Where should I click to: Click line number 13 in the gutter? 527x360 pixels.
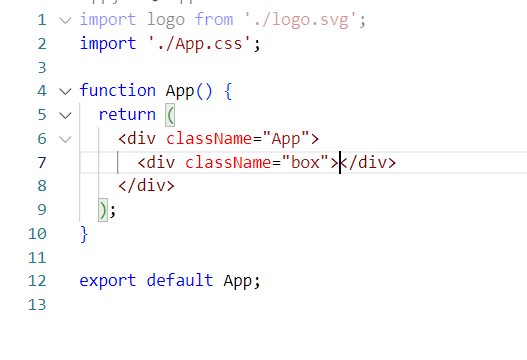tap(37, 305)
